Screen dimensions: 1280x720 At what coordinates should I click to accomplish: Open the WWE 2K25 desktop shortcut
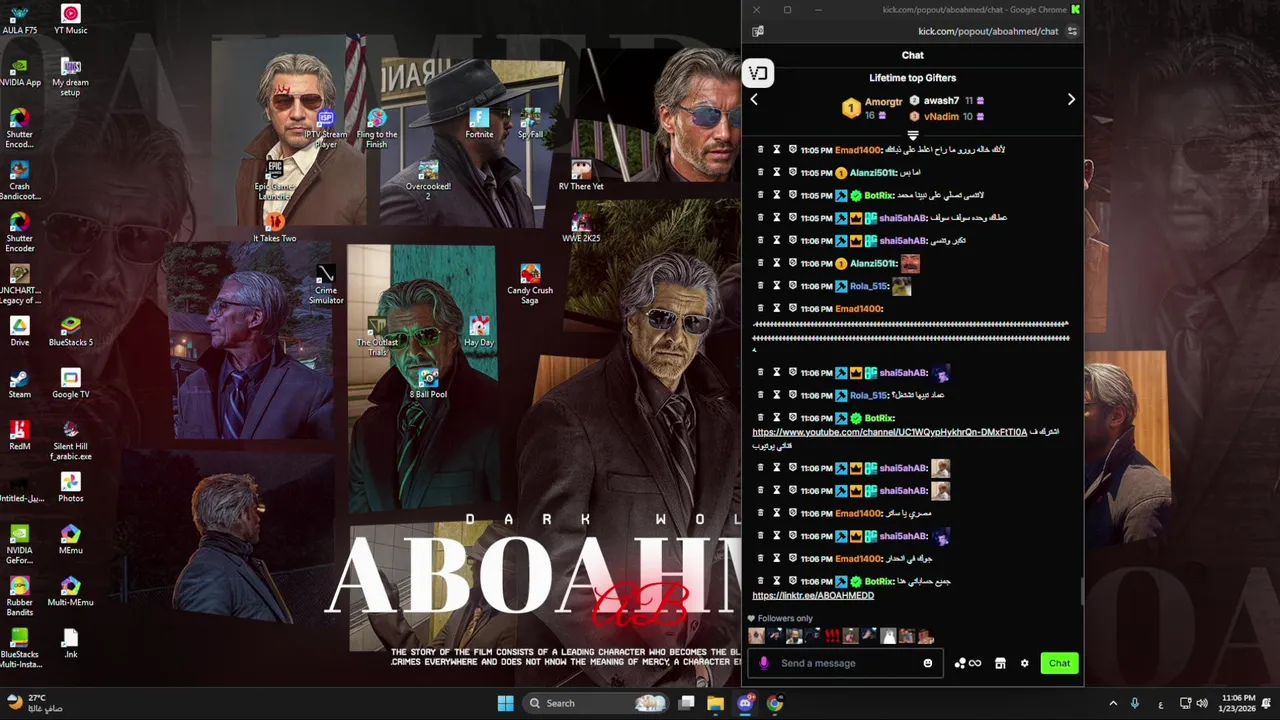581,228
